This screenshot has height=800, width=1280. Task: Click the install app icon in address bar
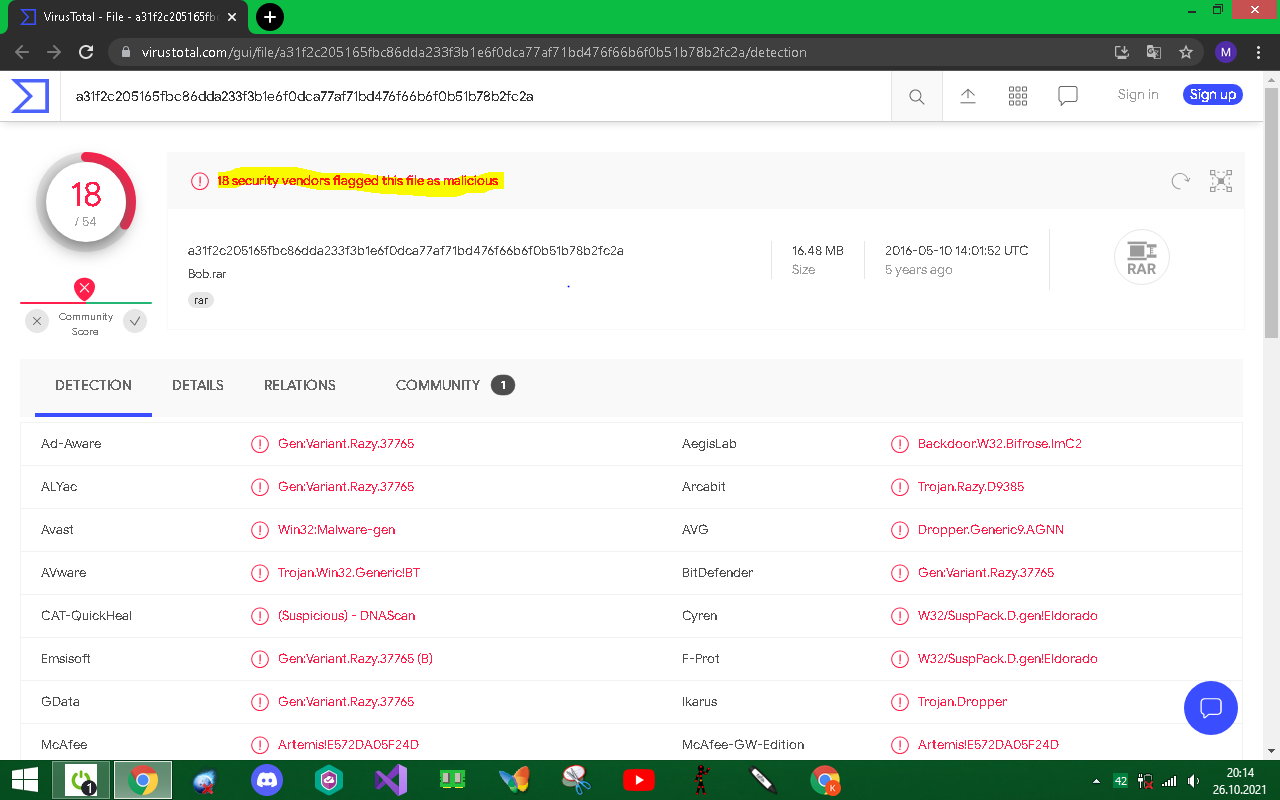tap(1122, 52)
